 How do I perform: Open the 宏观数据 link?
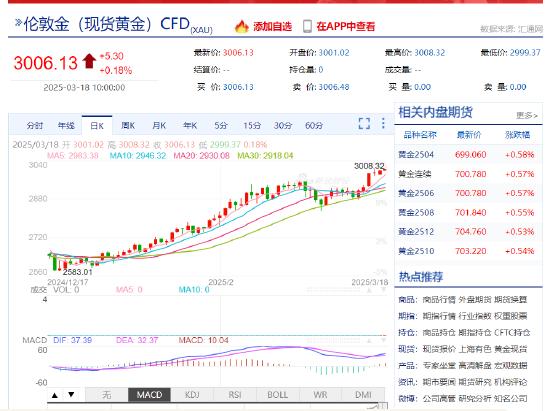click(x=511, y=366)
